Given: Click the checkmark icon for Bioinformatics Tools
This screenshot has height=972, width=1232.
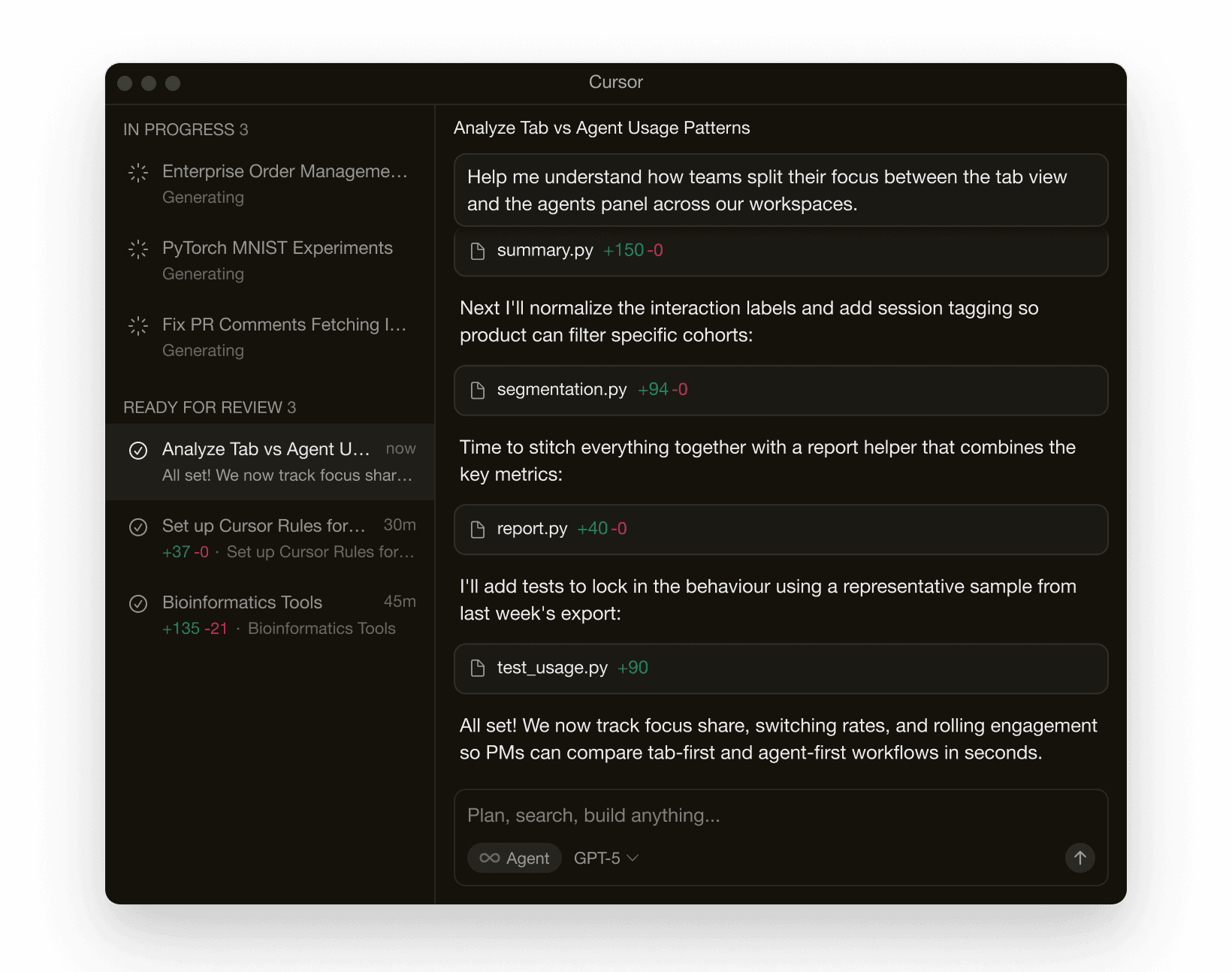Looking at the screenshot, I should (x=138, y=604).
